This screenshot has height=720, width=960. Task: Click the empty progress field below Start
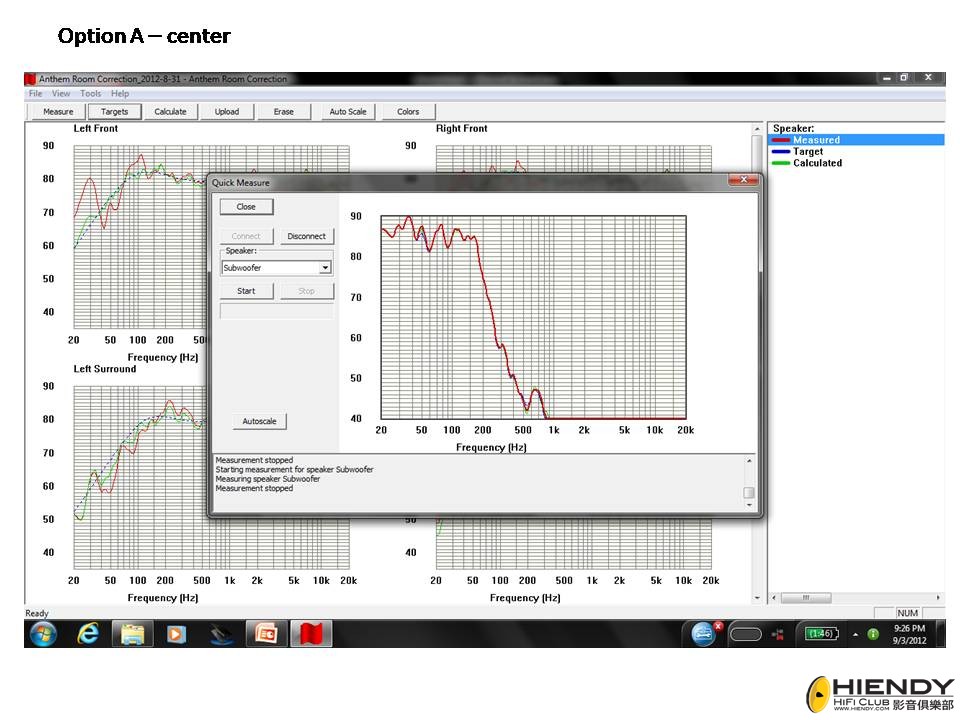point(277,311)
